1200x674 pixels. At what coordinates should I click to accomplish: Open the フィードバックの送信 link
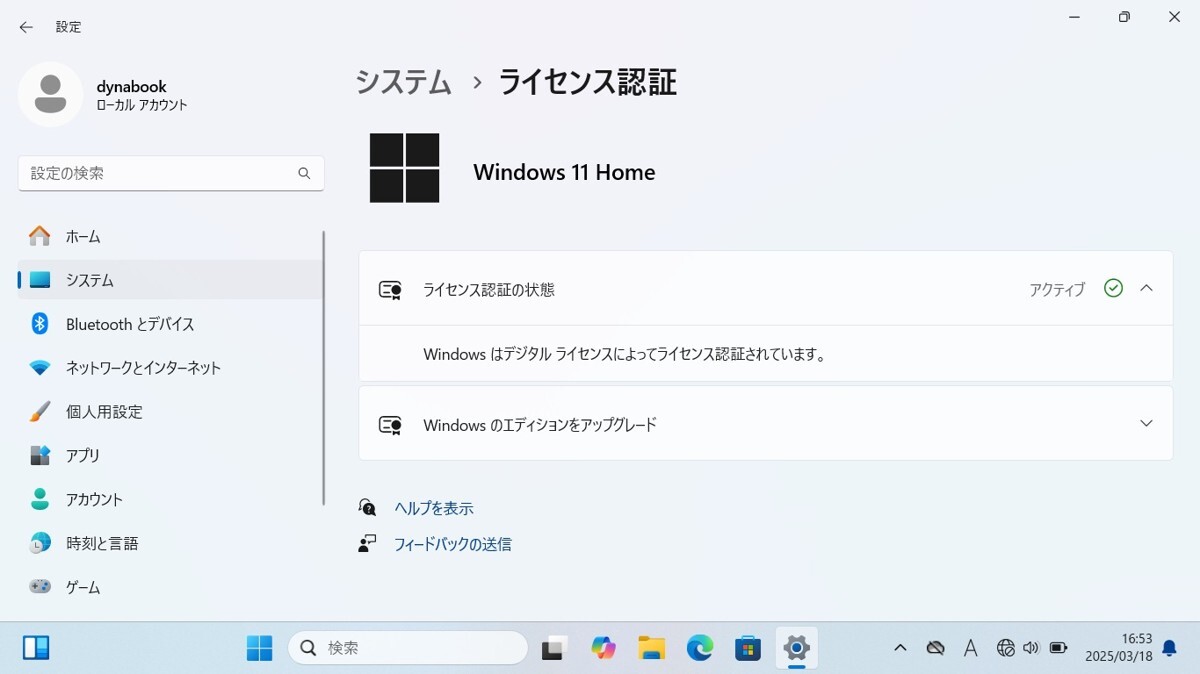tap(452, 544)
